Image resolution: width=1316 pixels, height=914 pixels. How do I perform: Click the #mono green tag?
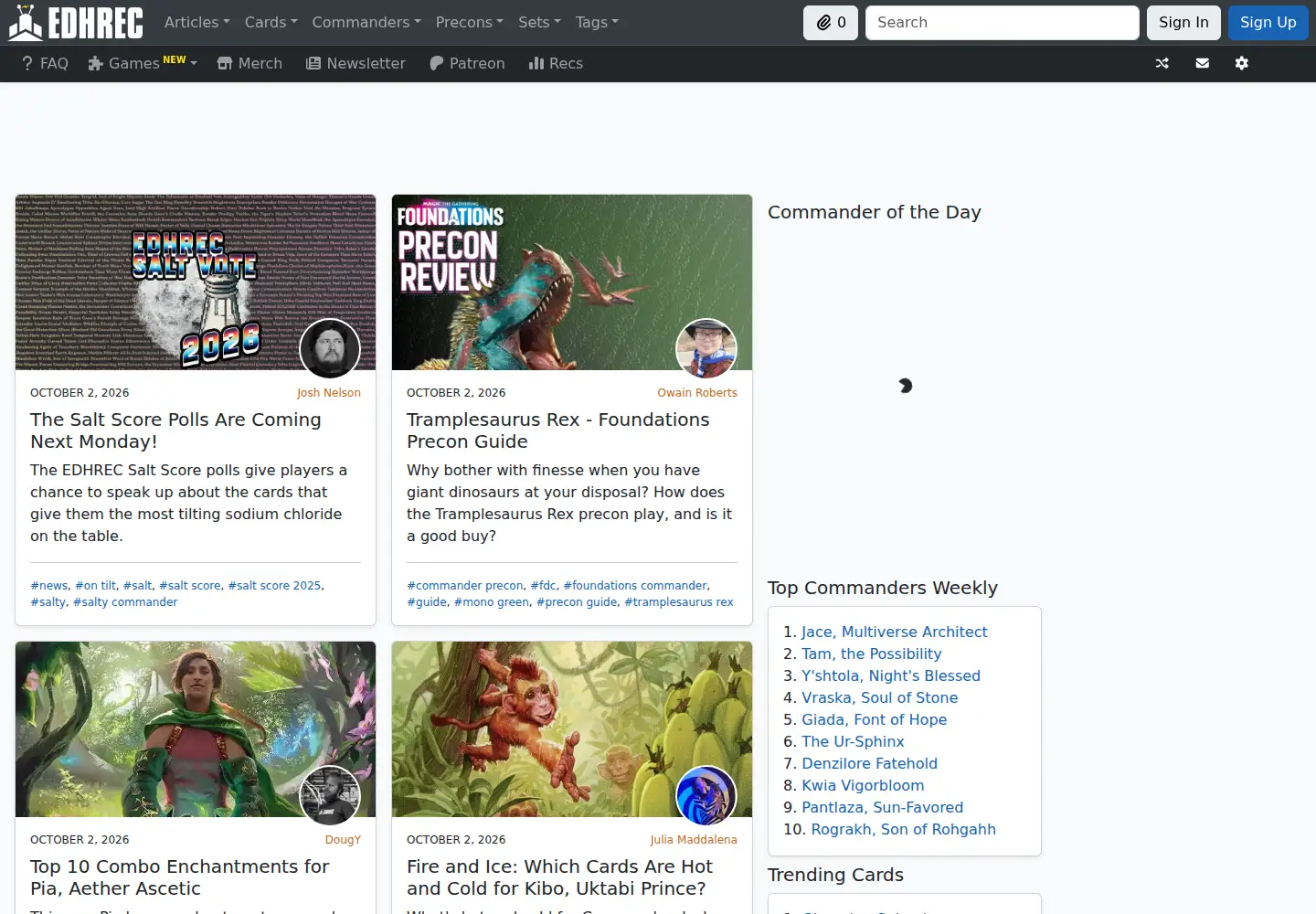click(x=492, y=602)
